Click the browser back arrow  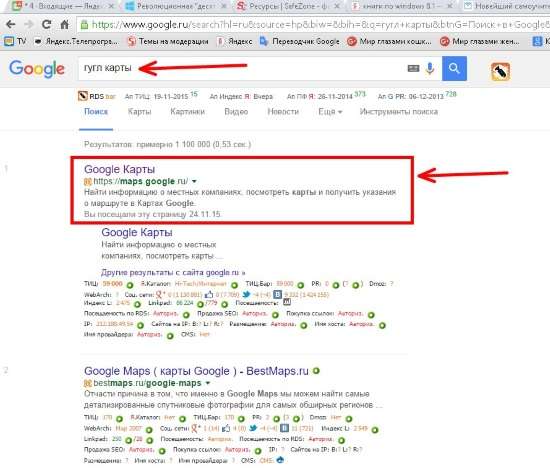click(x=11, y=24)
